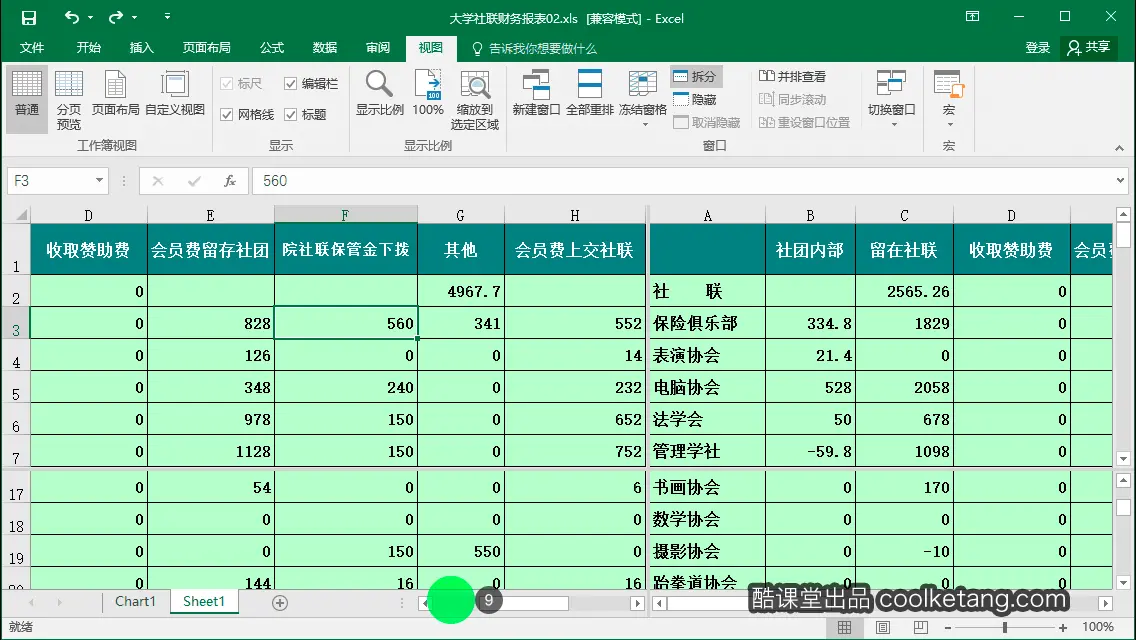Screen dimensions: 1136x640
Task: Select column header E
Action: point(210,215)
